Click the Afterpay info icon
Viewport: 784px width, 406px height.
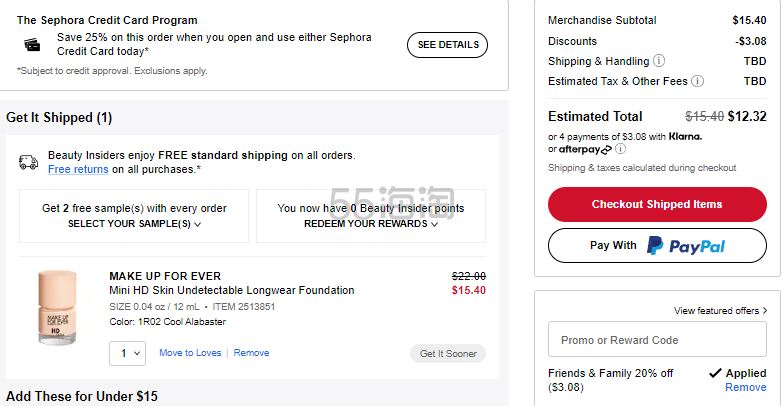(x=621, y=149)
